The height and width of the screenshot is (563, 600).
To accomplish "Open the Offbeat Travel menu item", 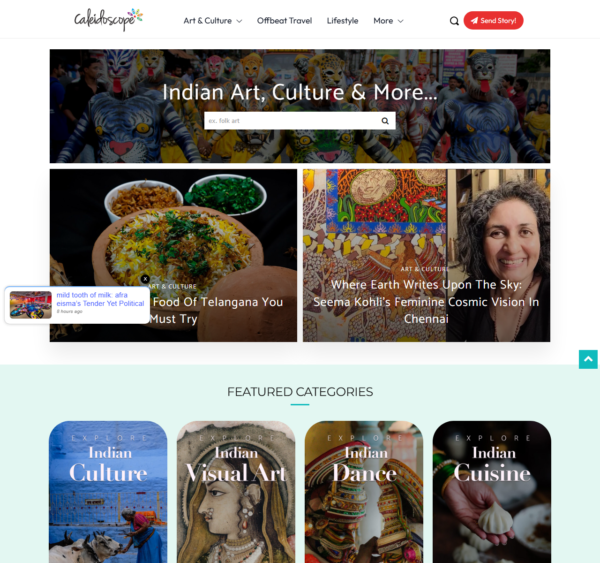I will [284, 21].
